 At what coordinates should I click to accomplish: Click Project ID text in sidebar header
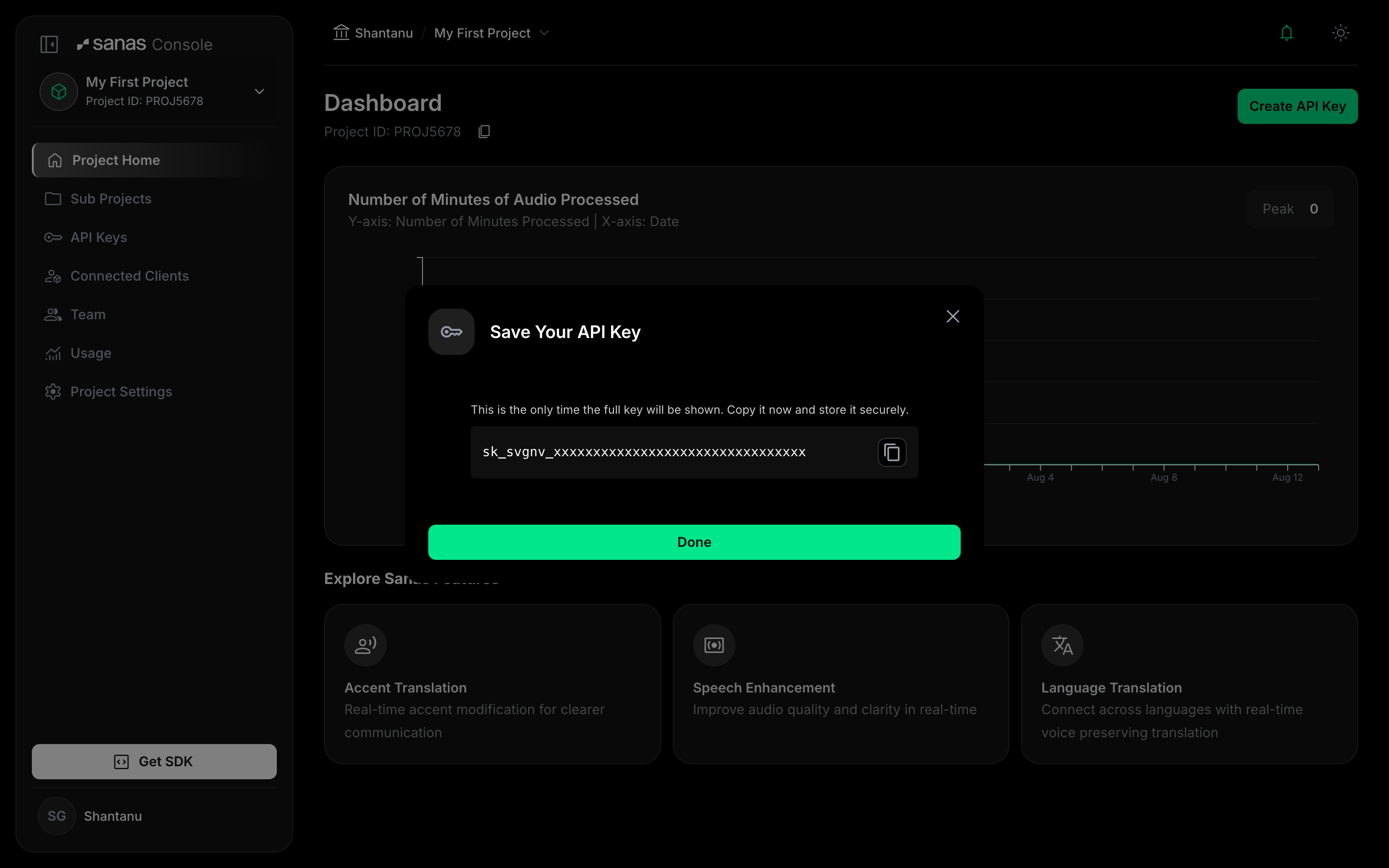(145, 101)
